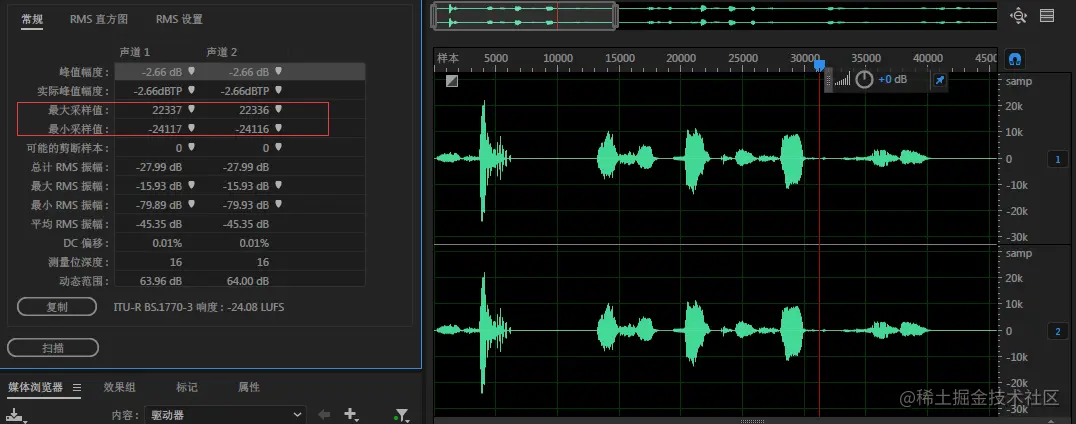
Task: Click the import file icon in Media Browser
Action: 16,415
